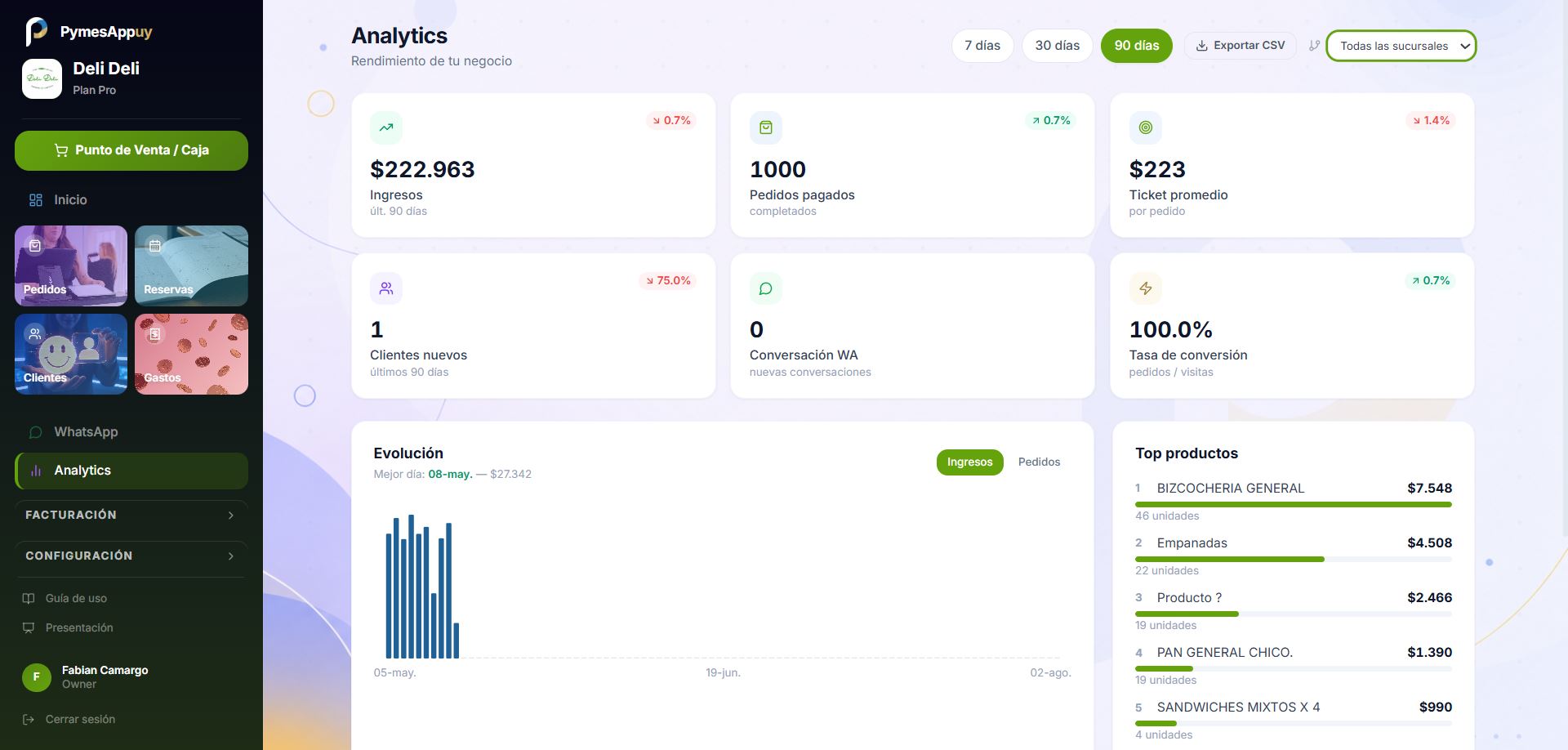Open the Pedidos tile
The image size is (1568, 750).
(71, 266)
